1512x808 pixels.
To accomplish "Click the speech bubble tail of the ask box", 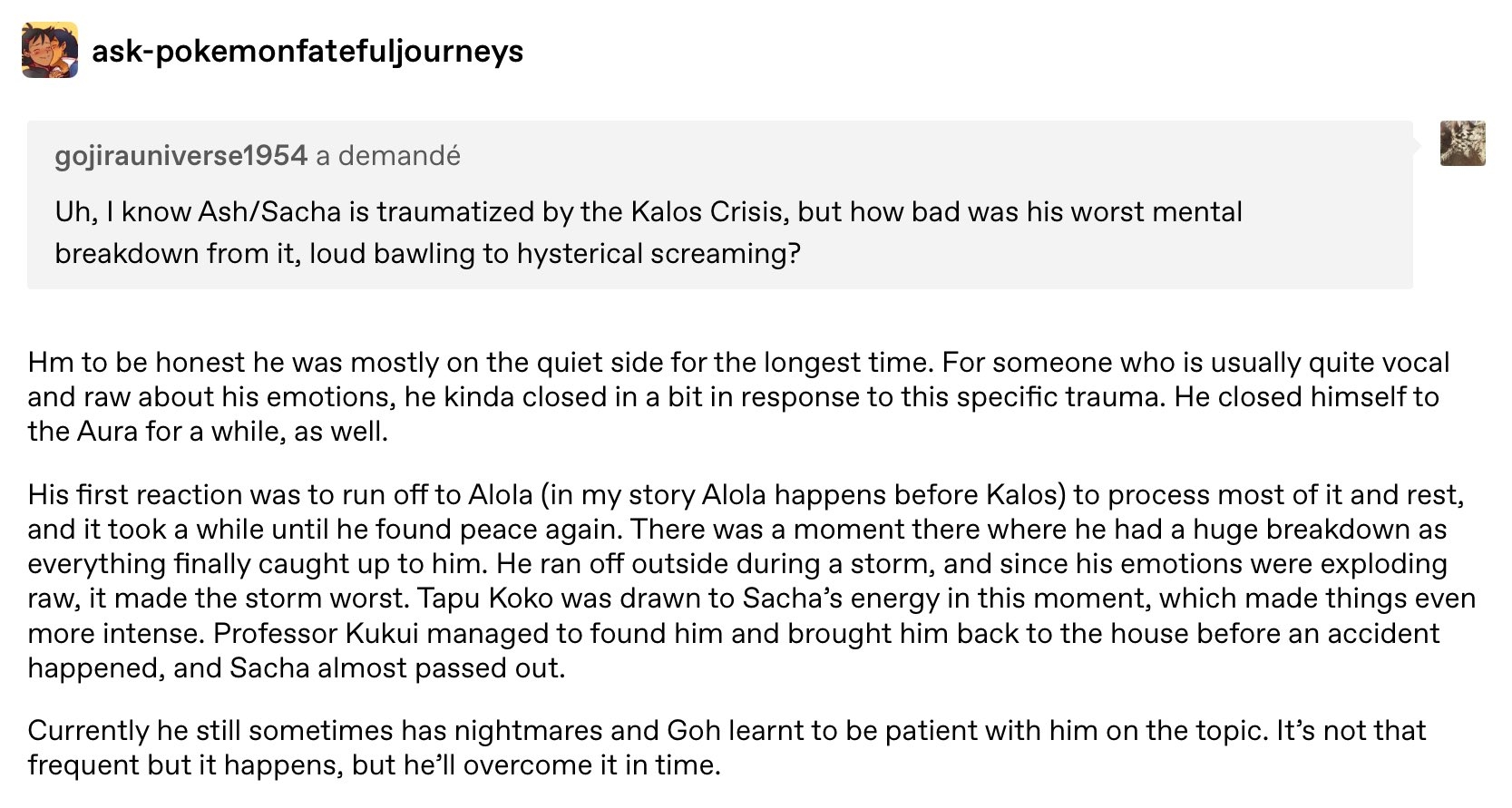I will 1419,143.
